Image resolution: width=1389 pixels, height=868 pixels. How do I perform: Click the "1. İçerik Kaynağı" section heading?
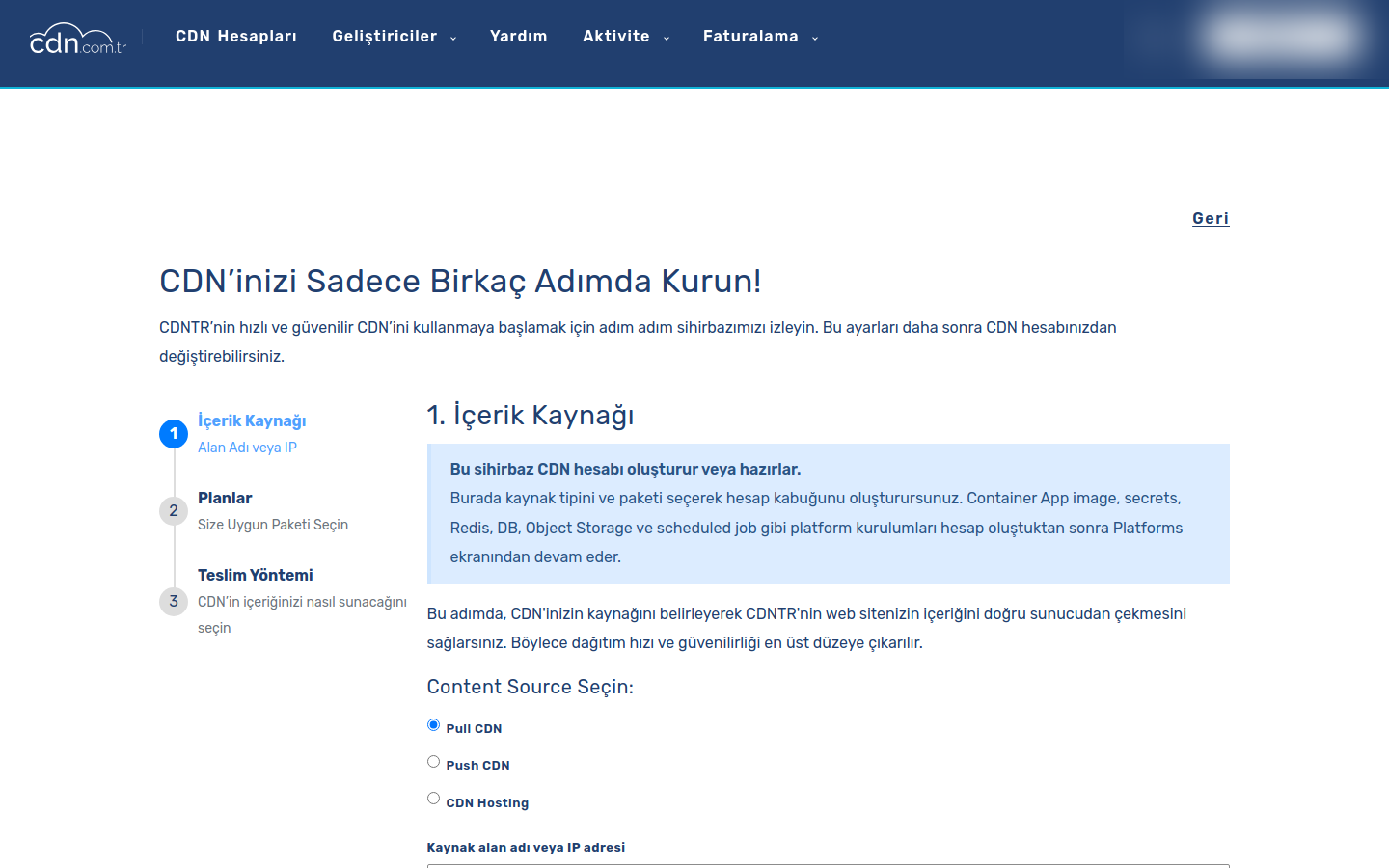click(x=531, y=416)
